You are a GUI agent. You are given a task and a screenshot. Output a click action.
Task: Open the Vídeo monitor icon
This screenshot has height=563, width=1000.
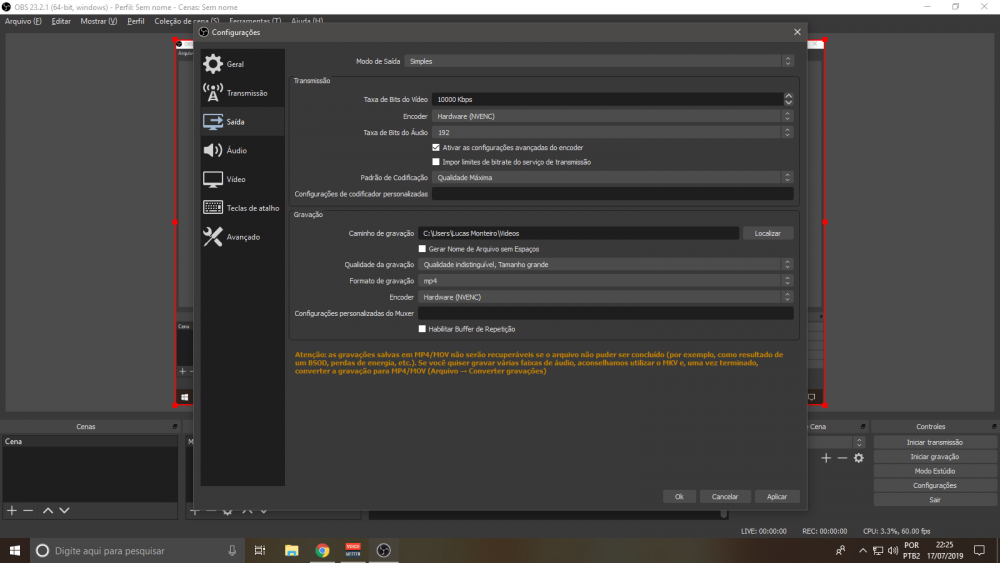213,179
